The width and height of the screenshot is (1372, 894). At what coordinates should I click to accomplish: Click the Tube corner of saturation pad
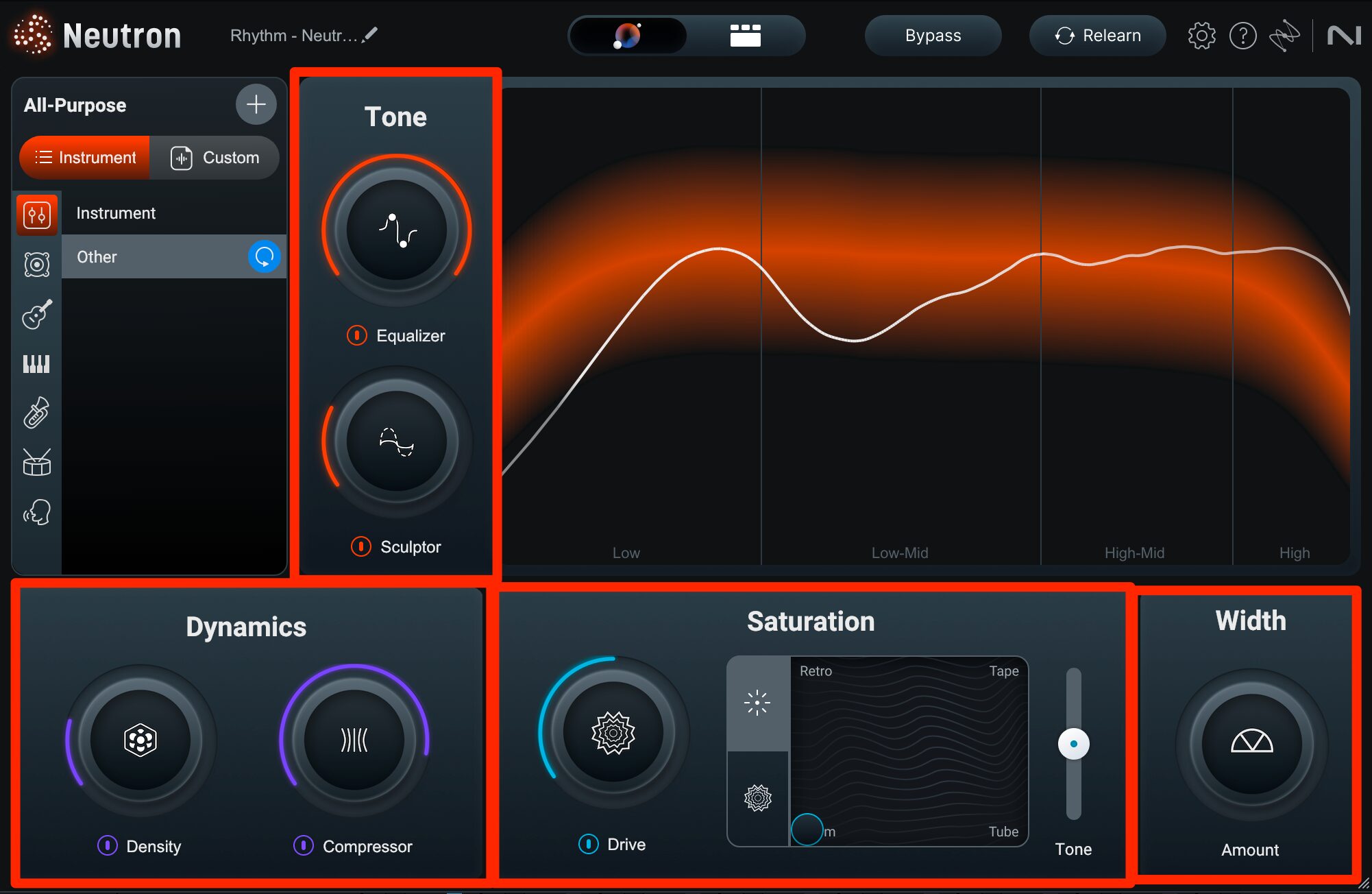tap(1003, 832)
